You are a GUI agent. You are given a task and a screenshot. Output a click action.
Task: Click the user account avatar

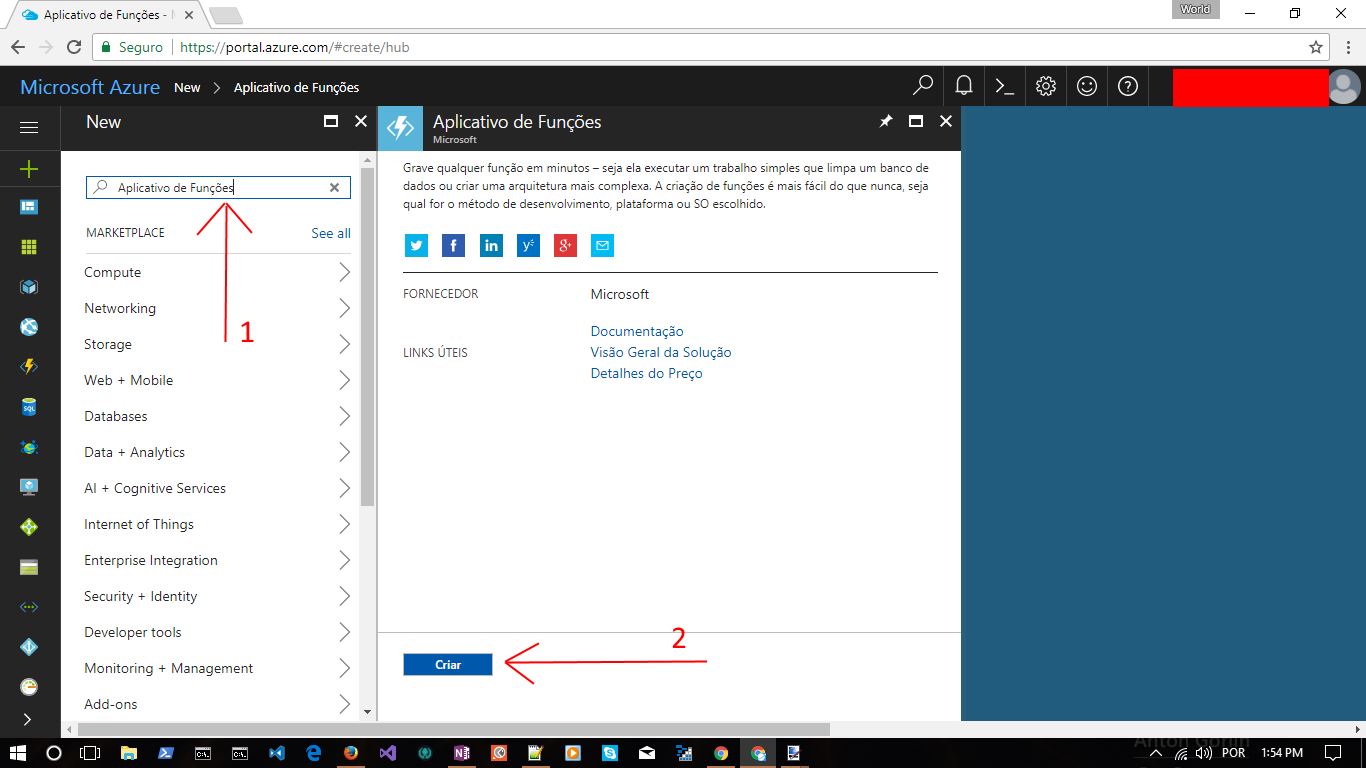click(1345, 87)
